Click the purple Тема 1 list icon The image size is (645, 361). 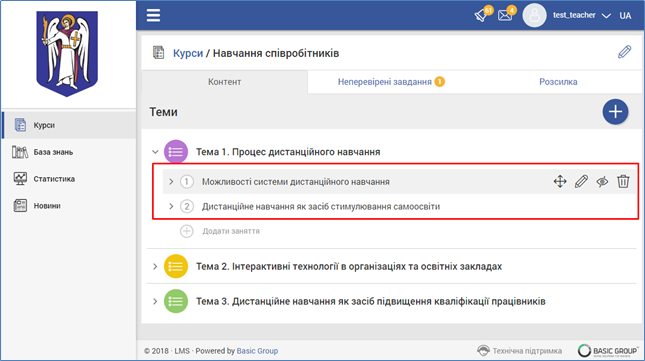[176, 152]
